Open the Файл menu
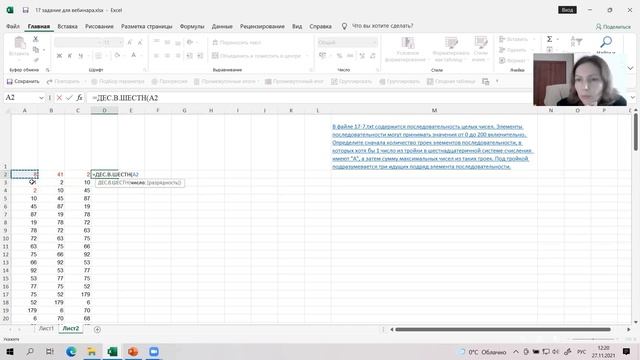The width and height of the screenshot is (640, 360). coord(13,26)
